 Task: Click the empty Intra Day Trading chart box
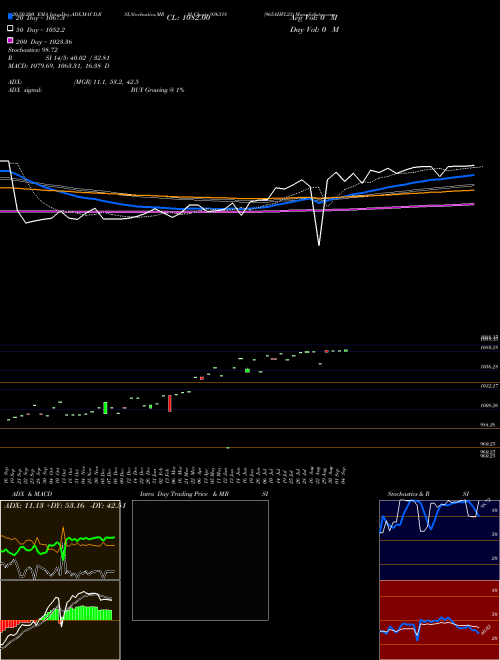point(200,560)
